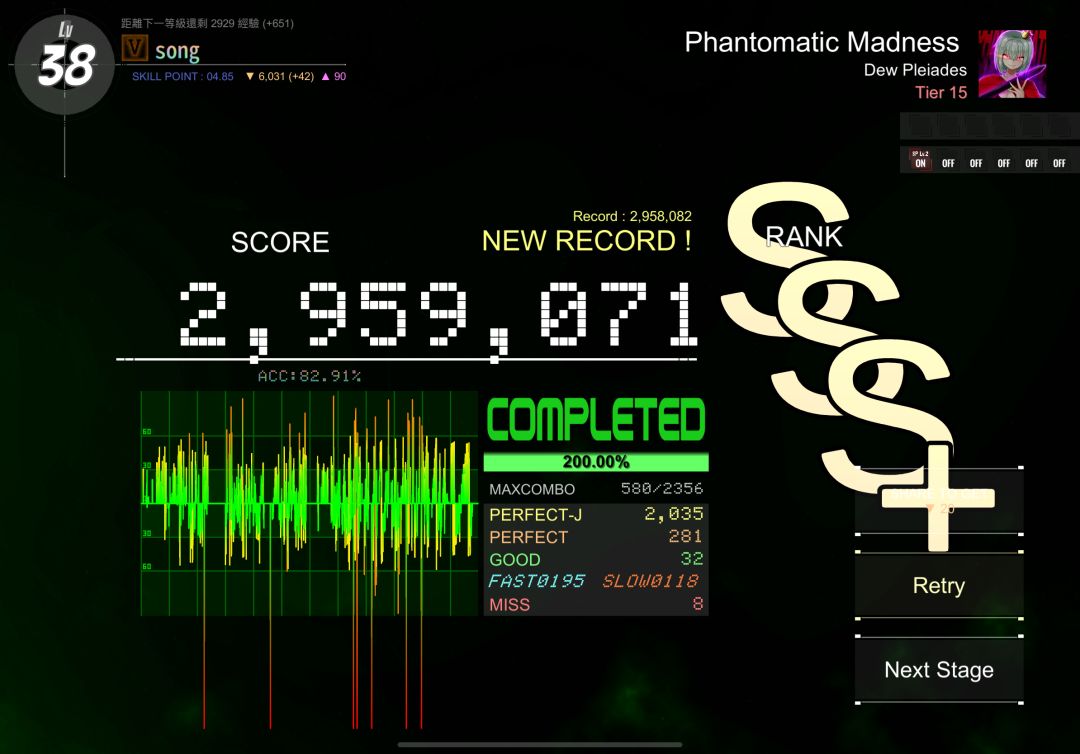This screenshot has height=754, width=1080.
Task: Click the FAST0195 timing counter
Action: pos(537,581)
